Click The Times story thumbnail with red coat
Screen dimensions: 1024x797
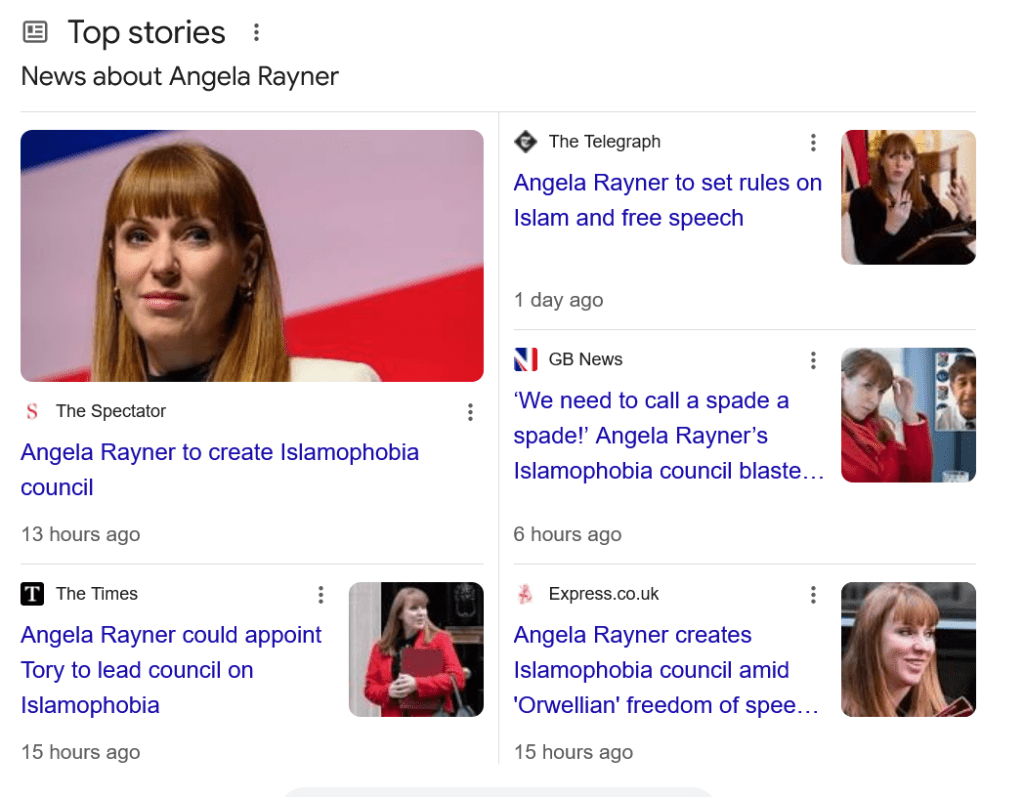[x=416, y=649]
